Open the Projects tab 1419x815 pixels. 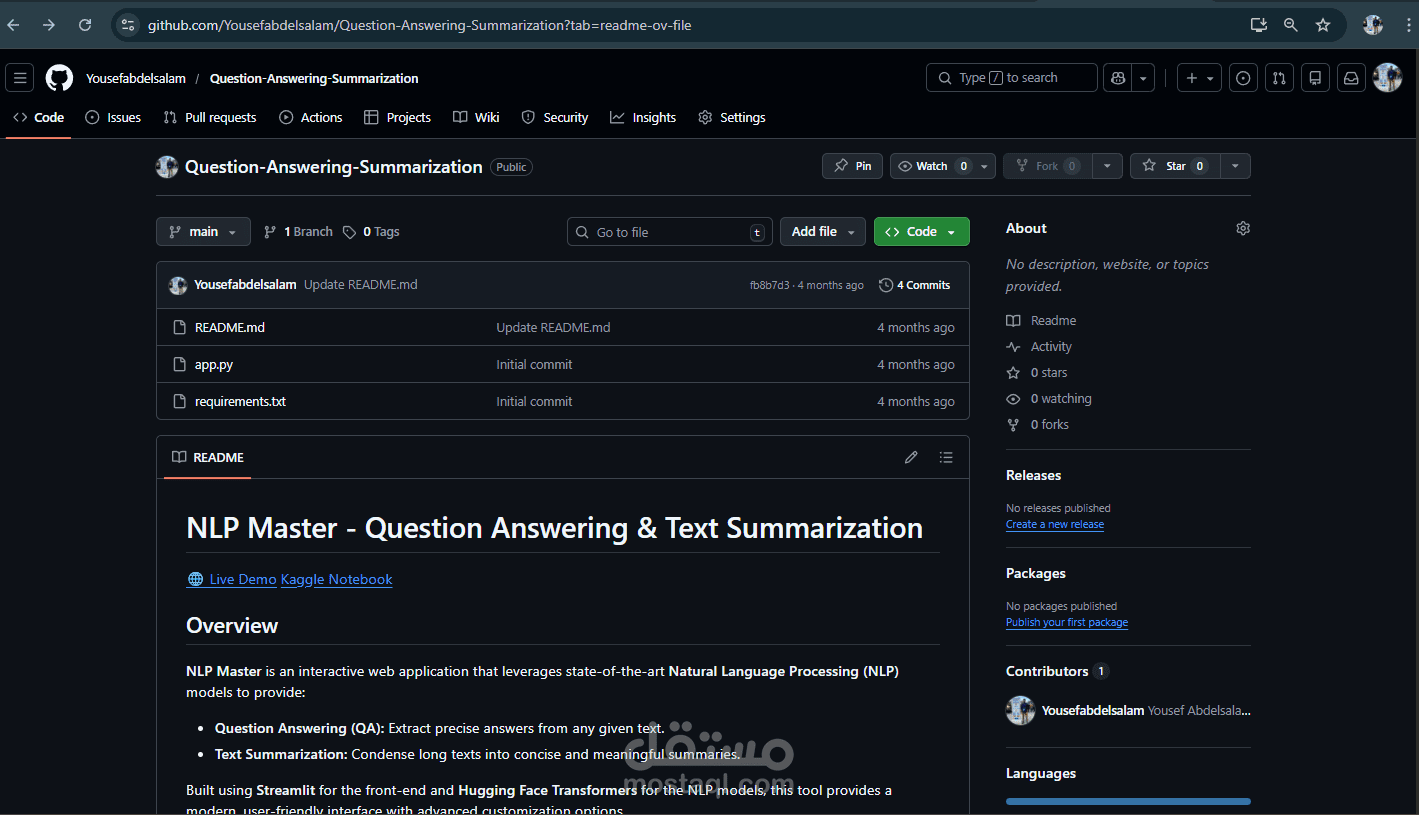point(398,117)
